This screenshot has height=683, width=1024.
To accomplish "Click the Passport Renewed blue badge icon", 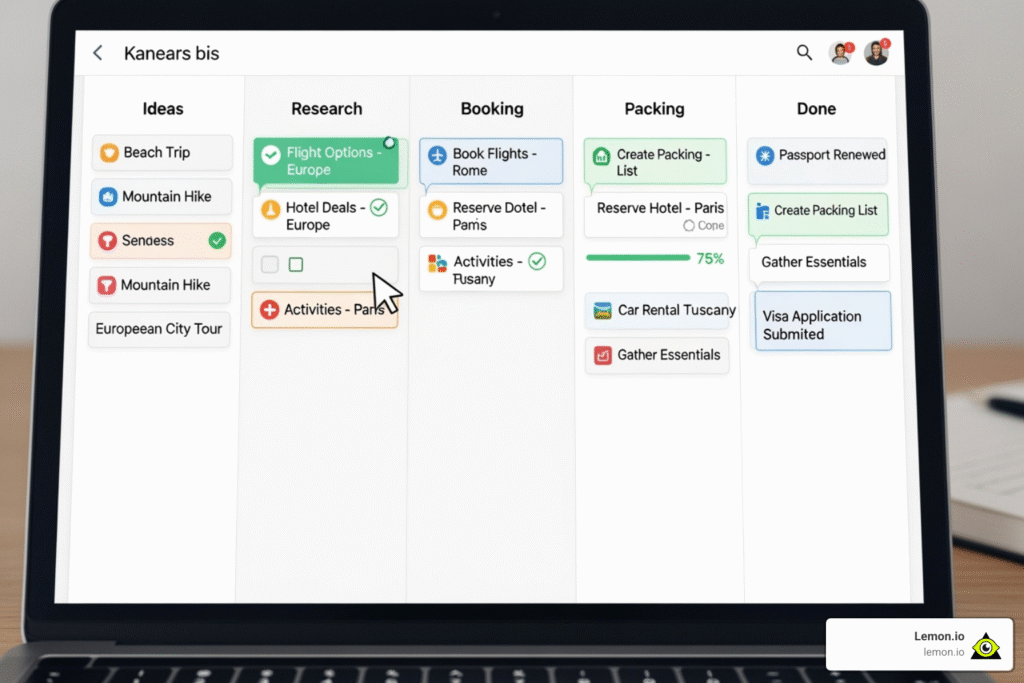I will (765, 155).
